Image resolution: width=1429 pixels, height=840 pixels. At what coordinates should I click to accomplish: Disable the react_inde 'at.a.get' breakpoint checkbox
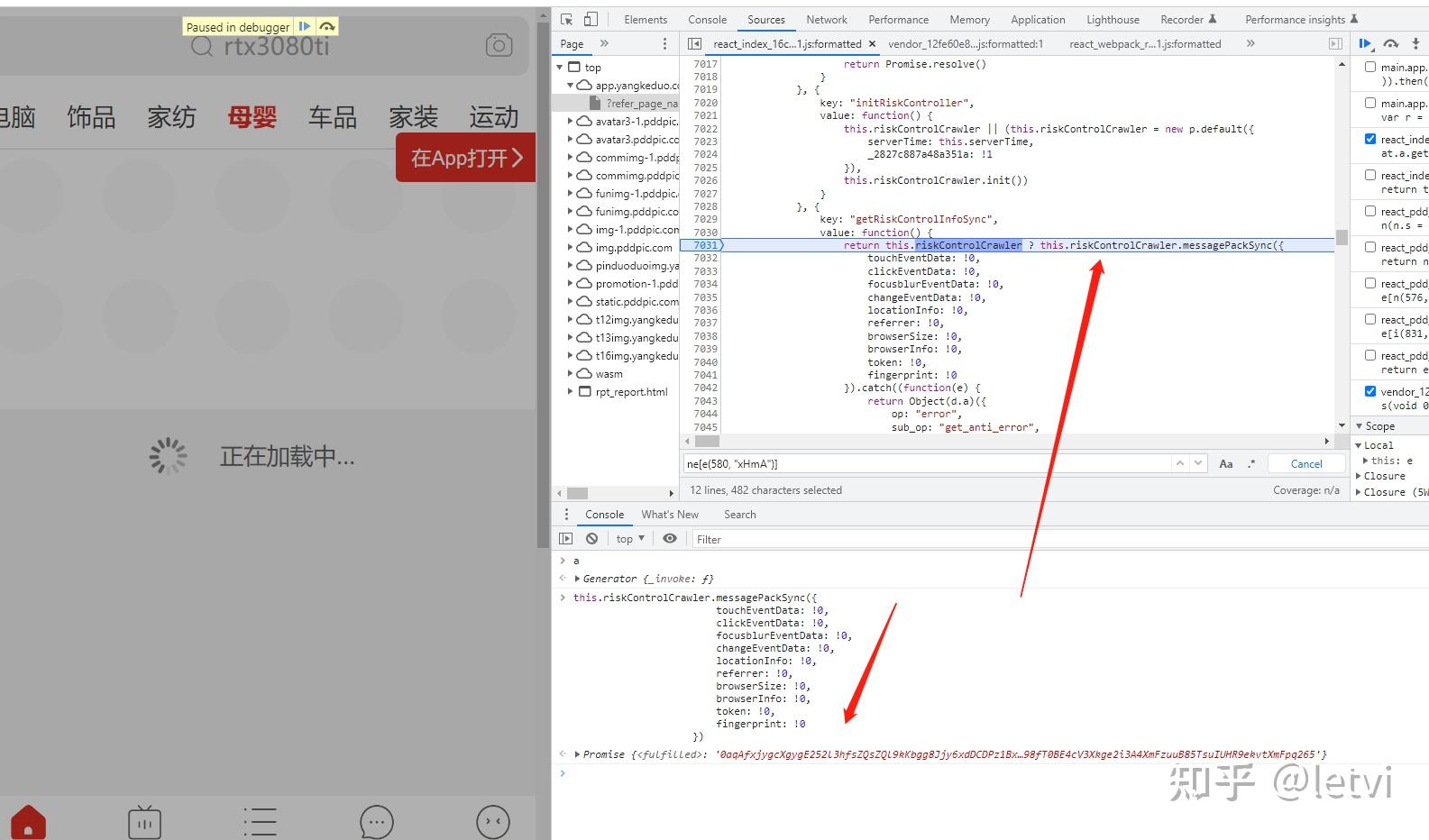tap(1370, 139)
